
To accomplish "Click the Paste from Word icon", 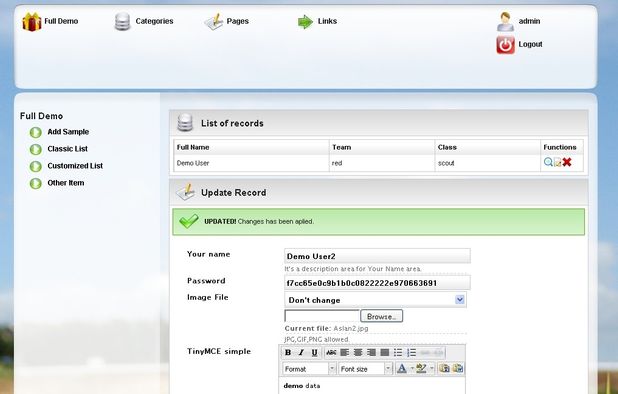I will [x=457, y=369].
